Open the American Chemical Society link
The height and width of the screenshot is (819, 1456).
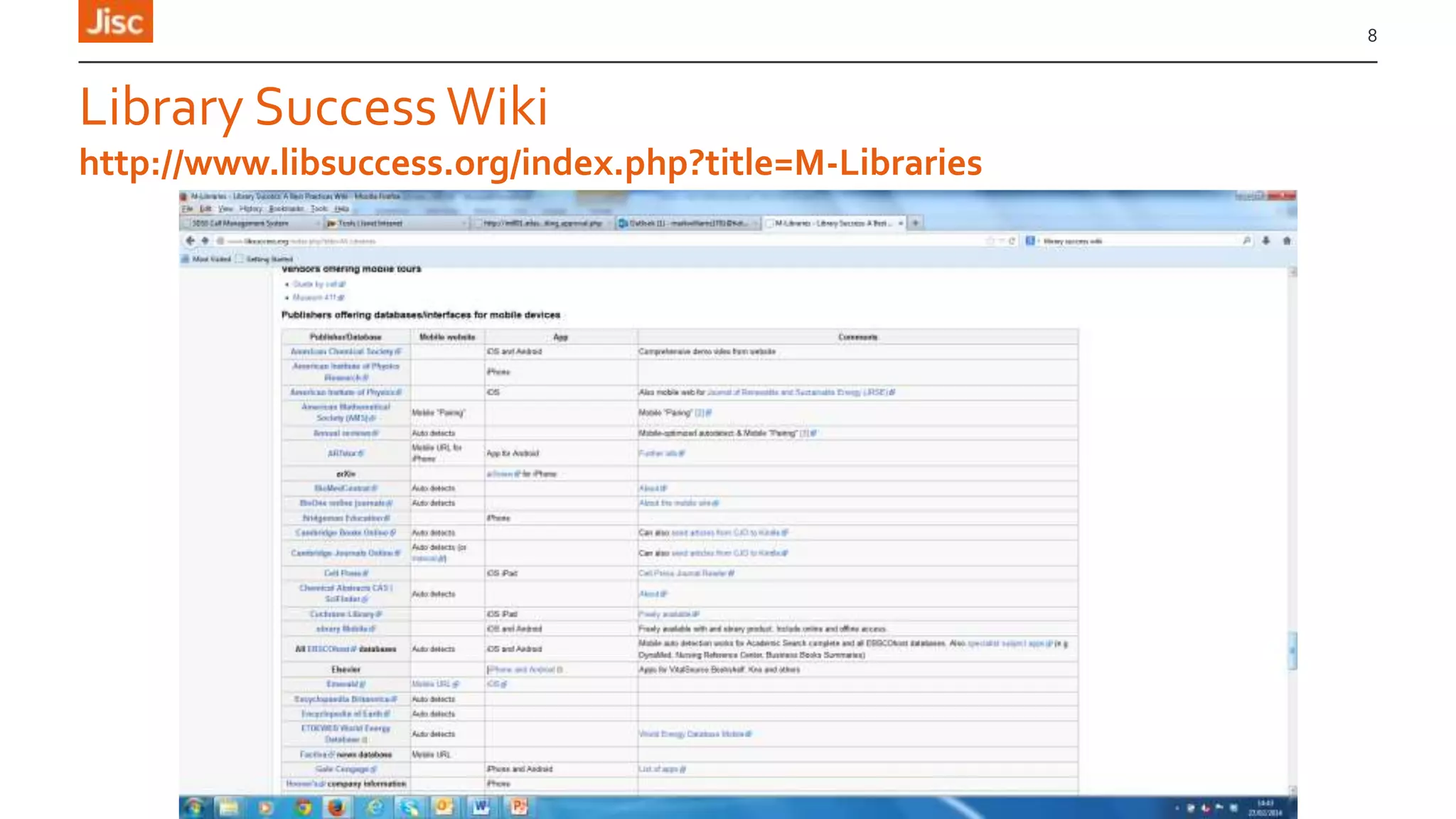[346, 351]
